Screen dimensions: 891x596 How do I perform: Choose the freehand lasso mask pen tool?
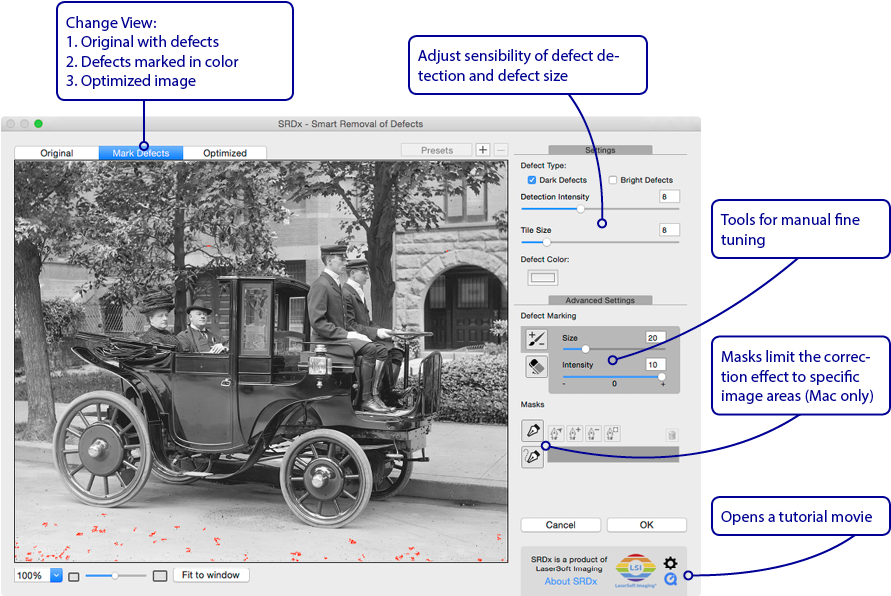click(x=532, y=456)
